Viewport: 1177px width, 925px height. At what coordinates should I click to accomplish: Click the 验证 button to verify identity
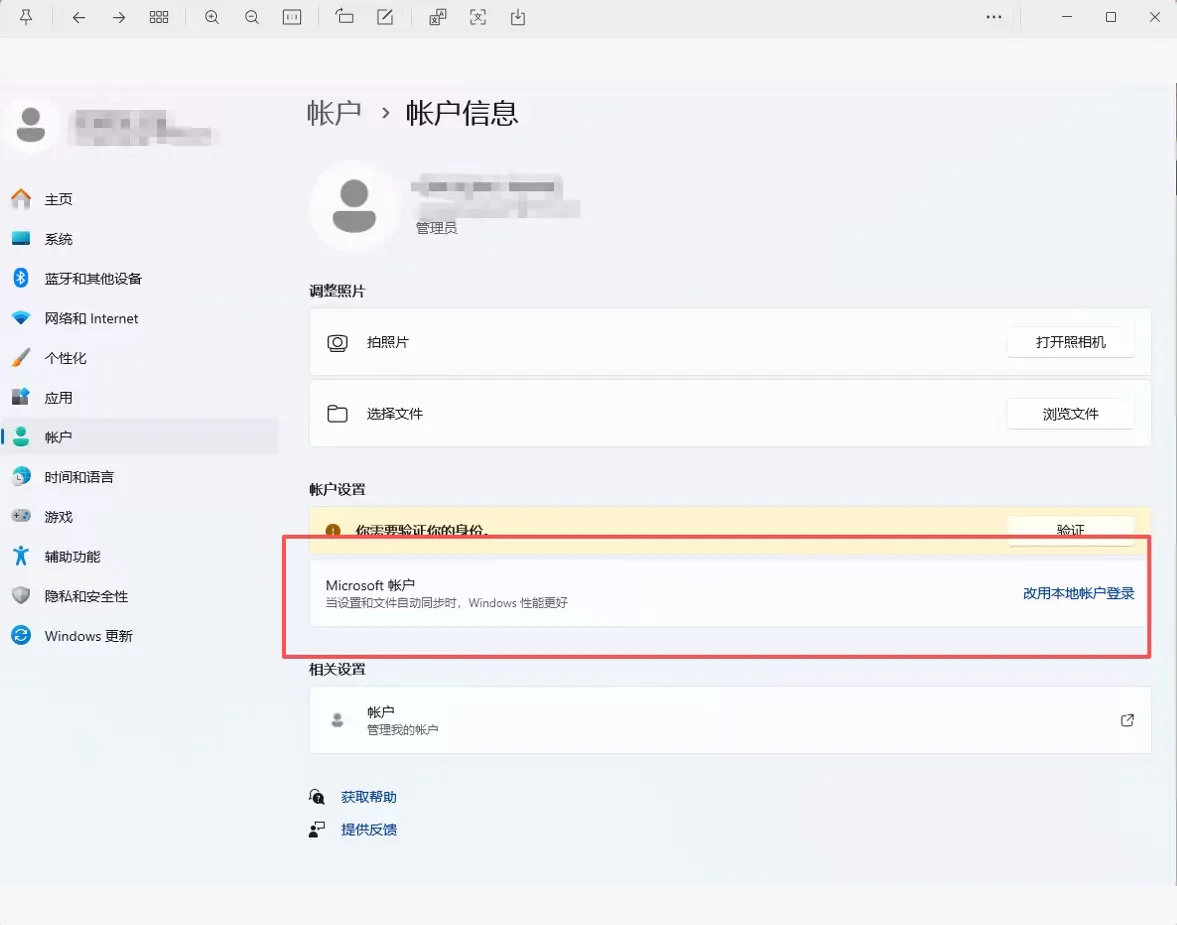[x=1070, y=531]
